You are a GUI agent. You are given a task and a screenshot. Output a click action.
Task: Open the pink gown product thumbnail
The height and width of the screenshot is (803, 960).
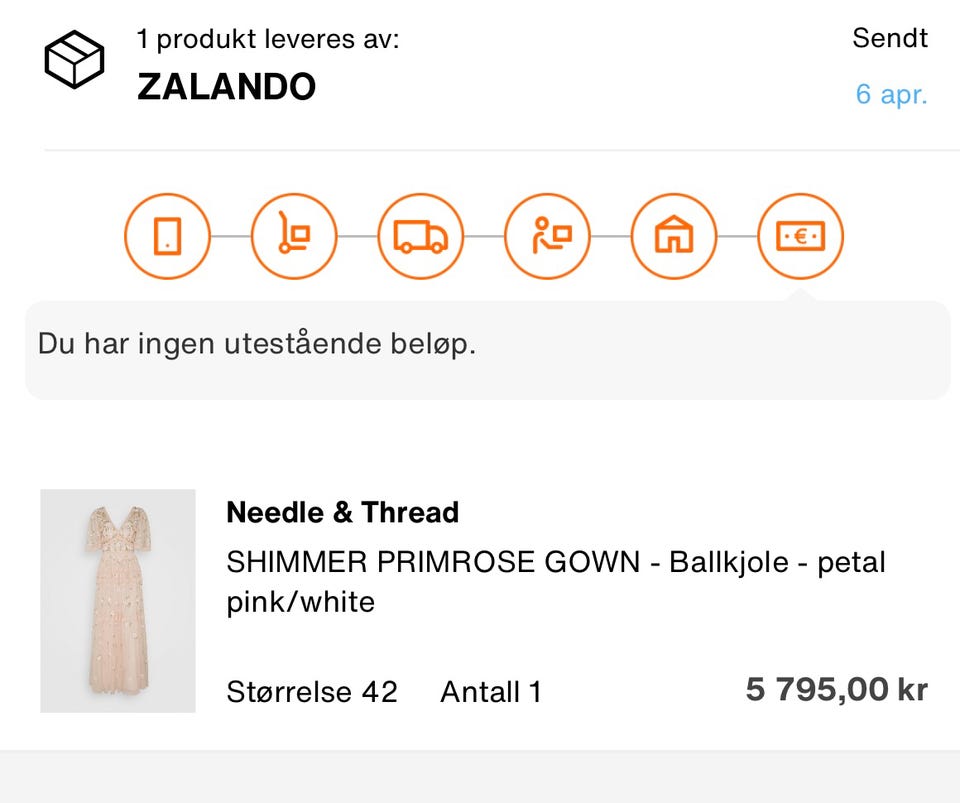pos(118,600)
